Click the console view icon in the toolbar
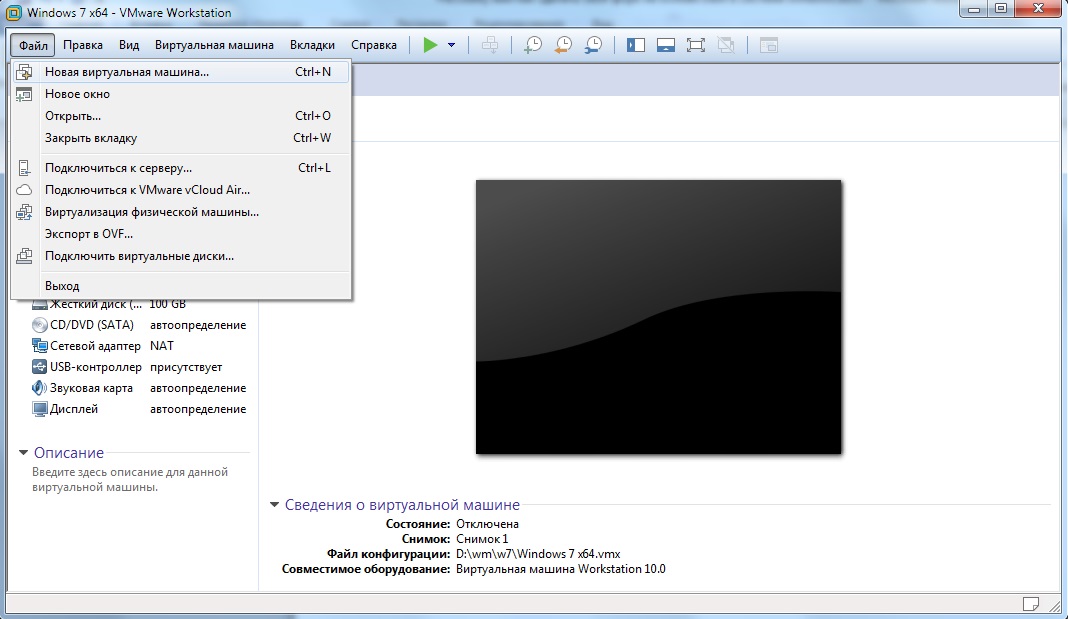Image resolution: width=1068 pixels, height=619 pixels. 768,46
